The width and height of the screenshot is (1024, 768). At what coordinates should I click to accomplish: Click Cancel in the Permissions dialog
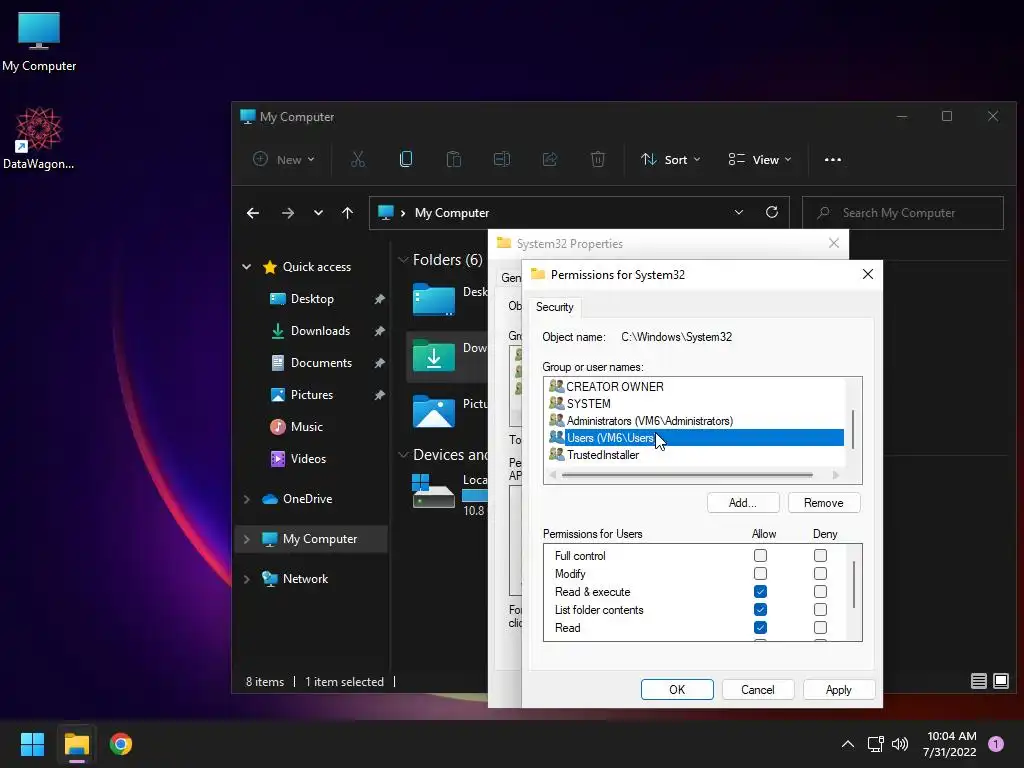pyautogui.click(x=758, y=690)
